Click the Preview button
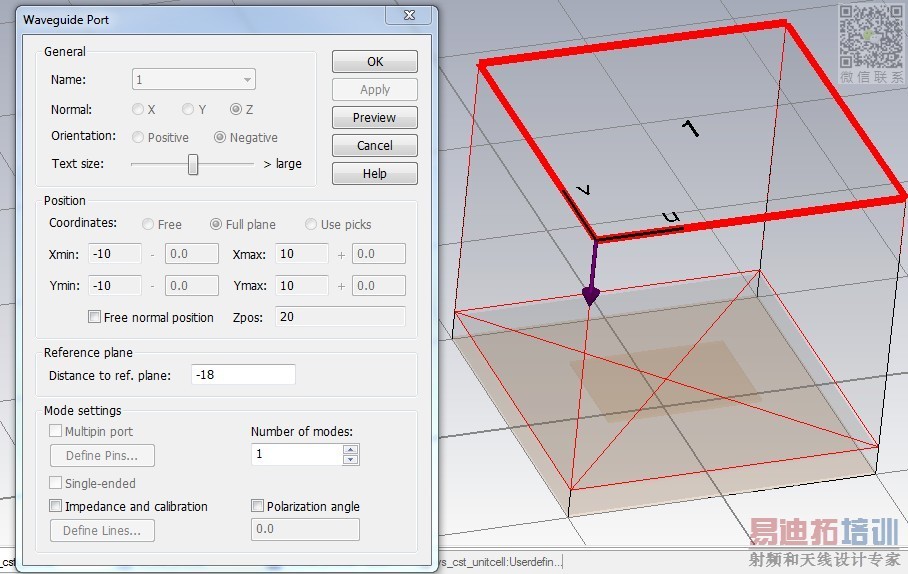 coord(375,118)
